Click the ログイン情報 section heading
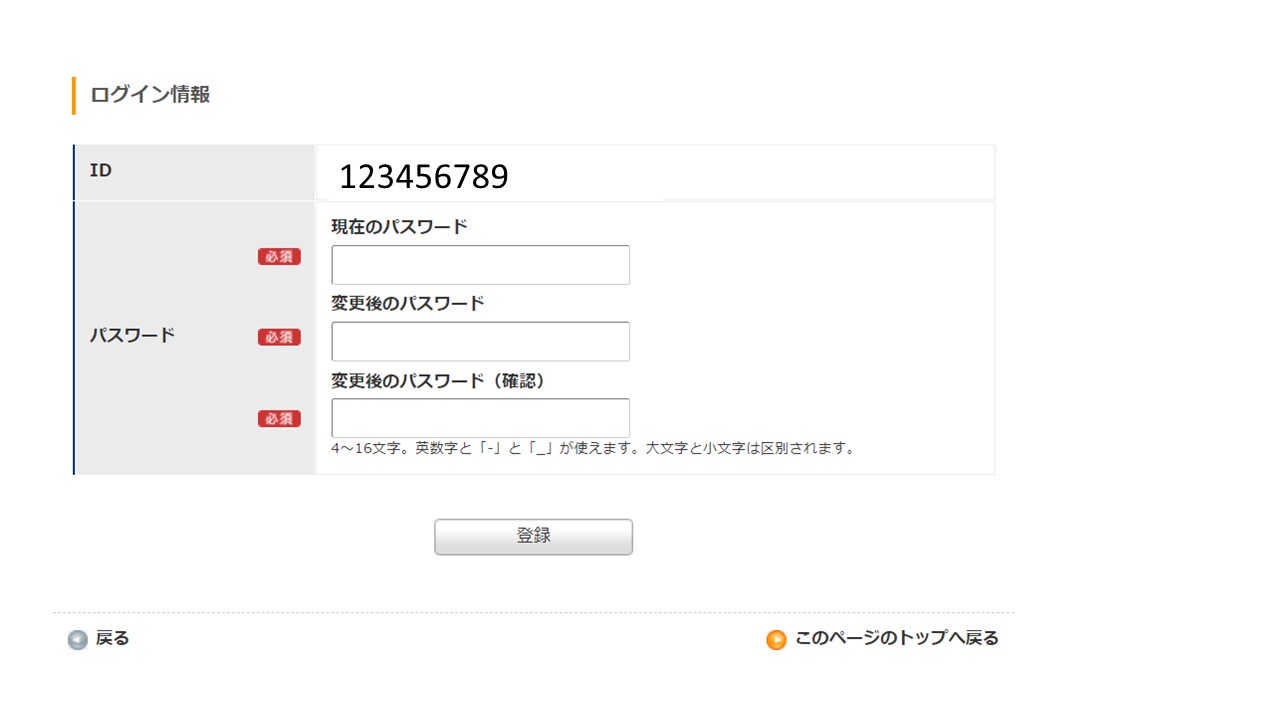Screen dimensions: 1280x720 (150, 95)
